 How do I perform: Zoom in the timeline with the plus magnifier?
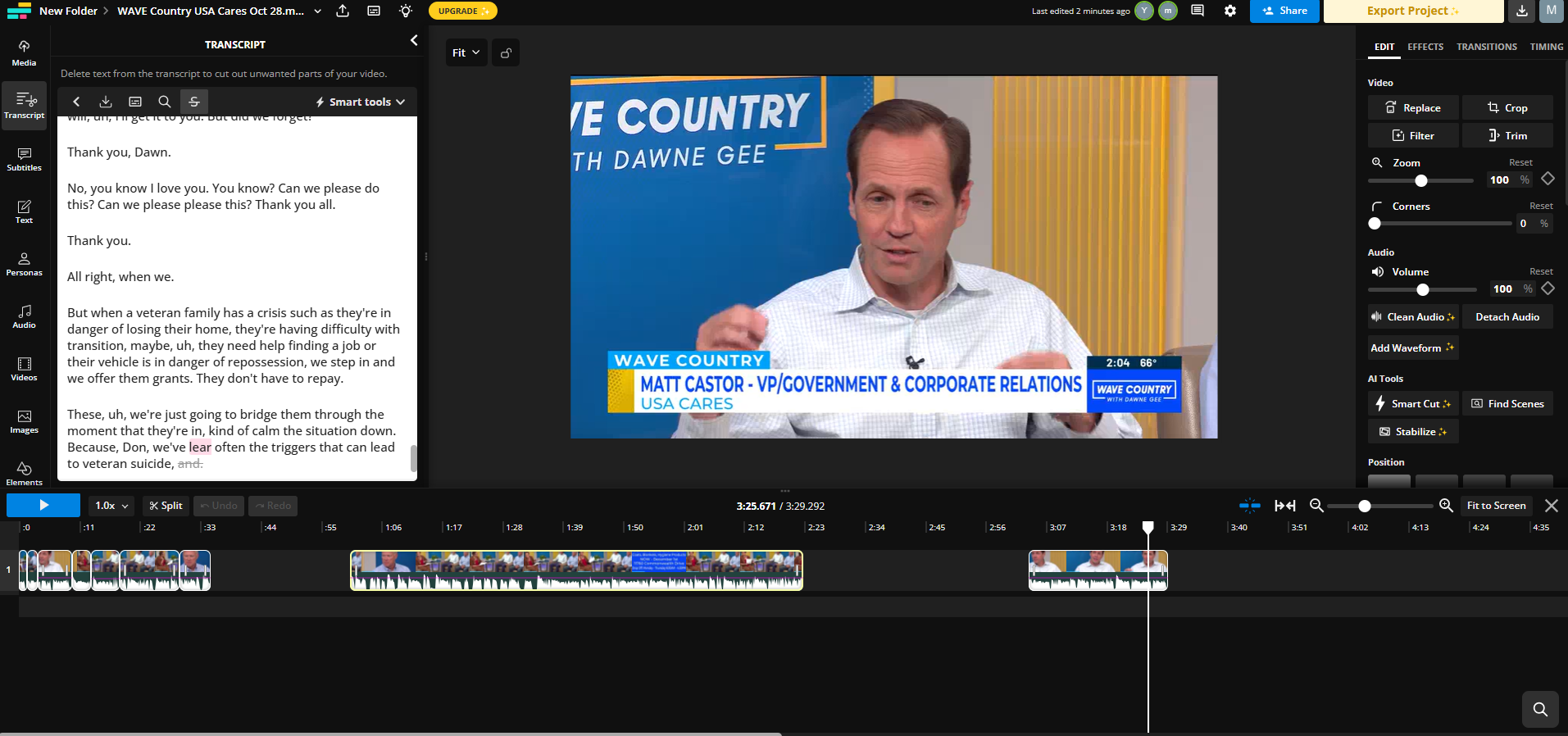(x=1446, y=506)
